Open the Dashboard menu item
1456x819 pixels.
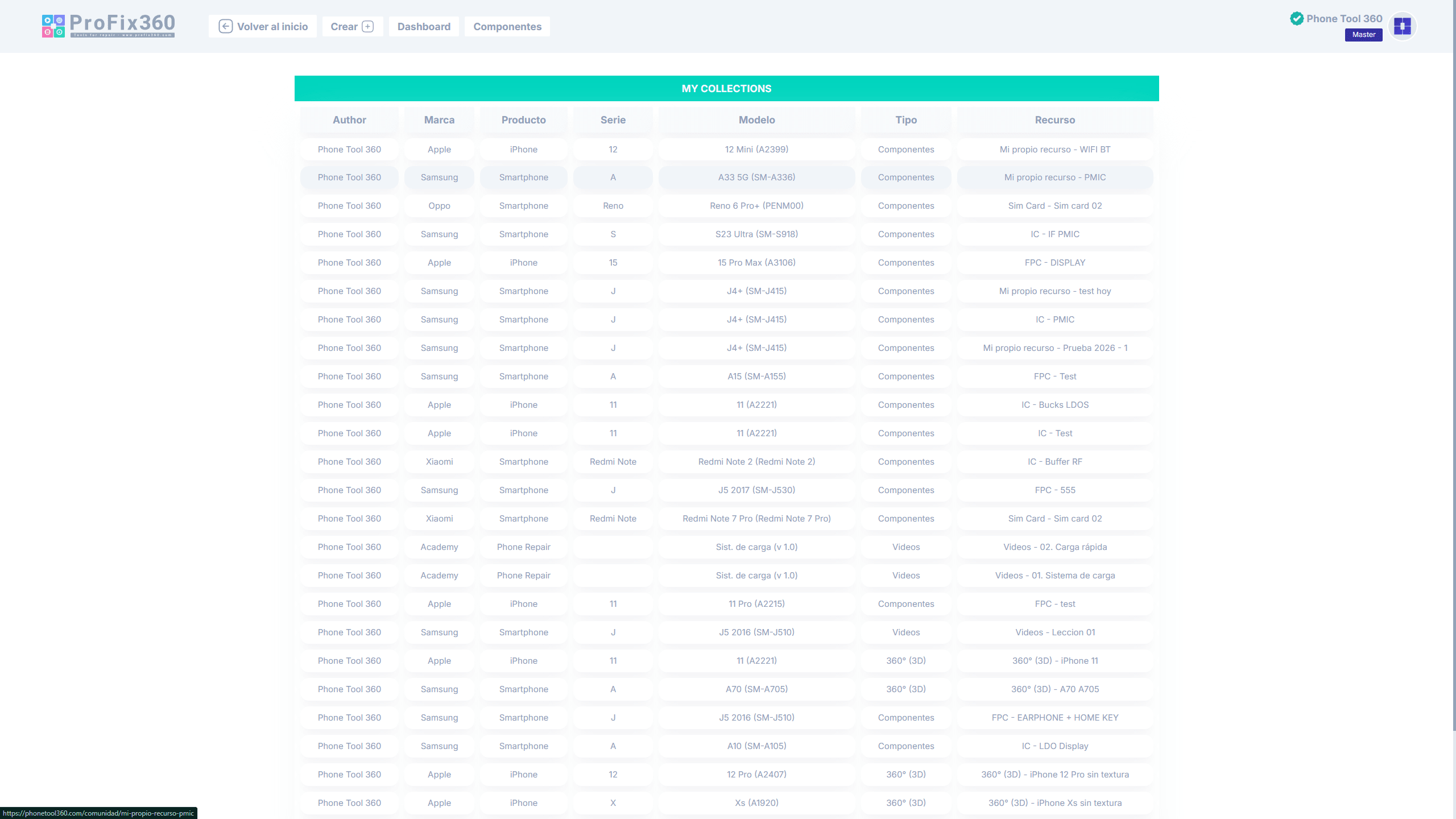424,27
